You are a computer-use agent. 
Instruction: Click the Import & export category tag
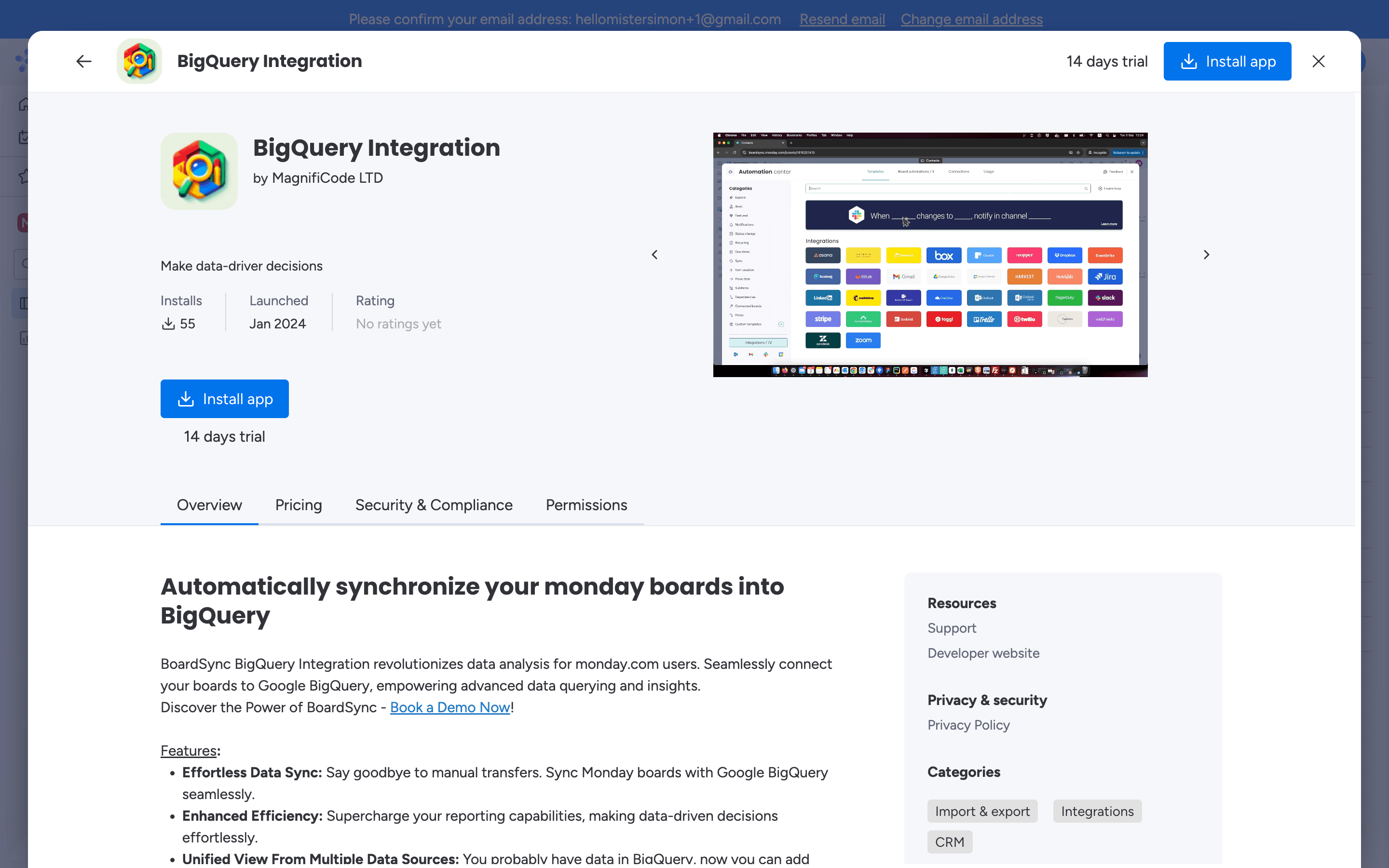point(982,811)
